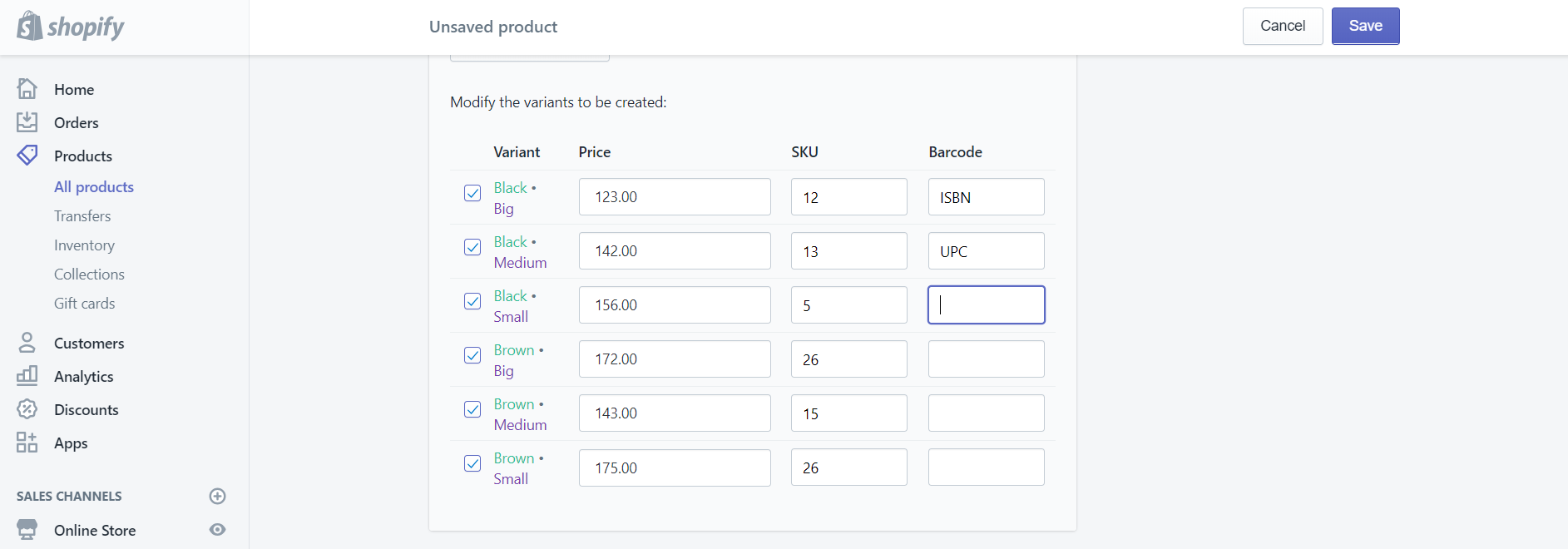Edit SKU 15 for Brown Medium

pos(849,413)
